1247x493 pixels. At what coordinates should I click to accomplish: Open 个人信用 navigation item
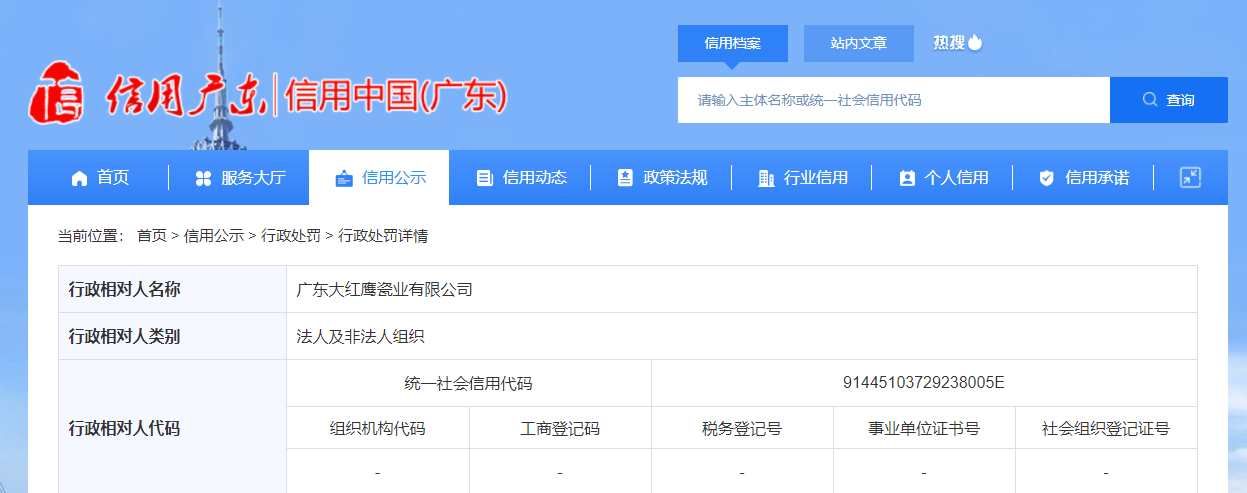942,178
